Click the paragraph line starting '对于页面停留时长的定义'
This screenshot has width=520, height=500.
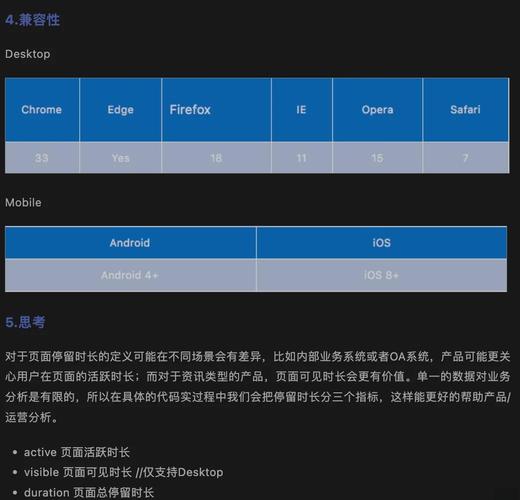(258, 357)
